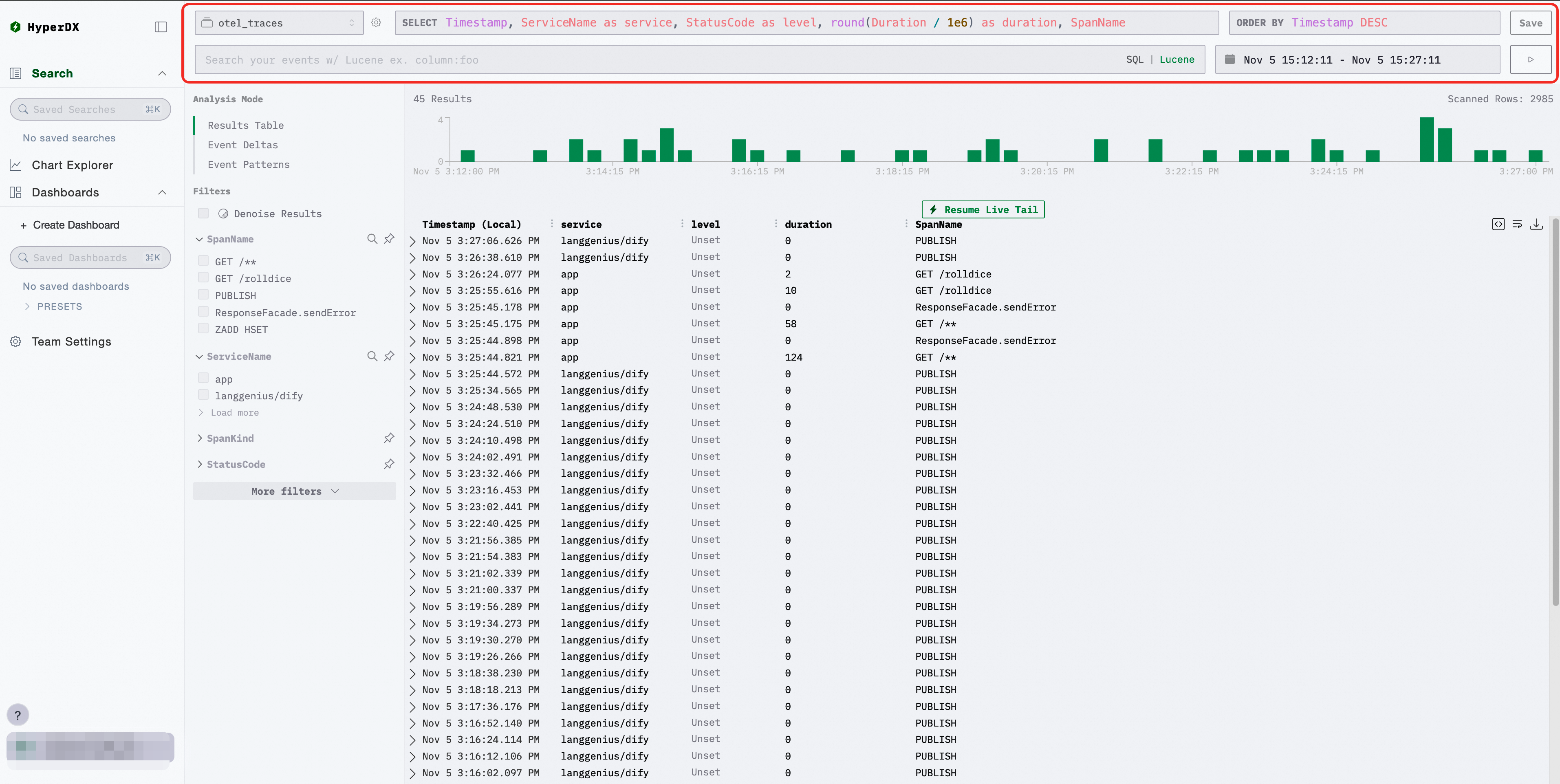Open the otel_traces source dropdown
Screen dimensions: 1560x784
(x=279, y=23)
